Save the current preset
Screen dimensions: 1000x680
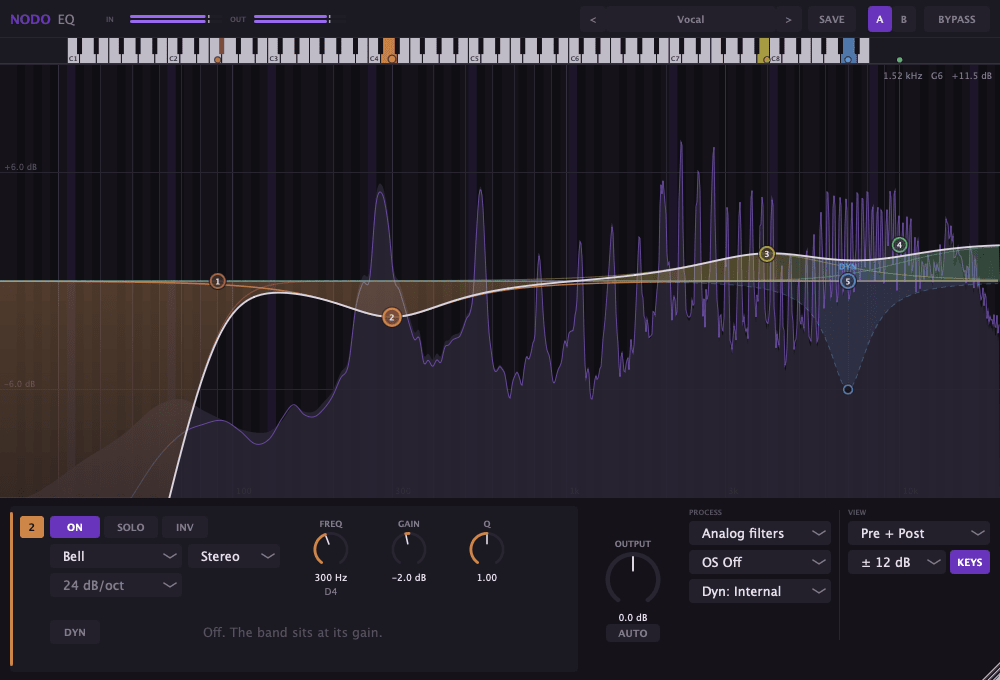click(832, 20)
